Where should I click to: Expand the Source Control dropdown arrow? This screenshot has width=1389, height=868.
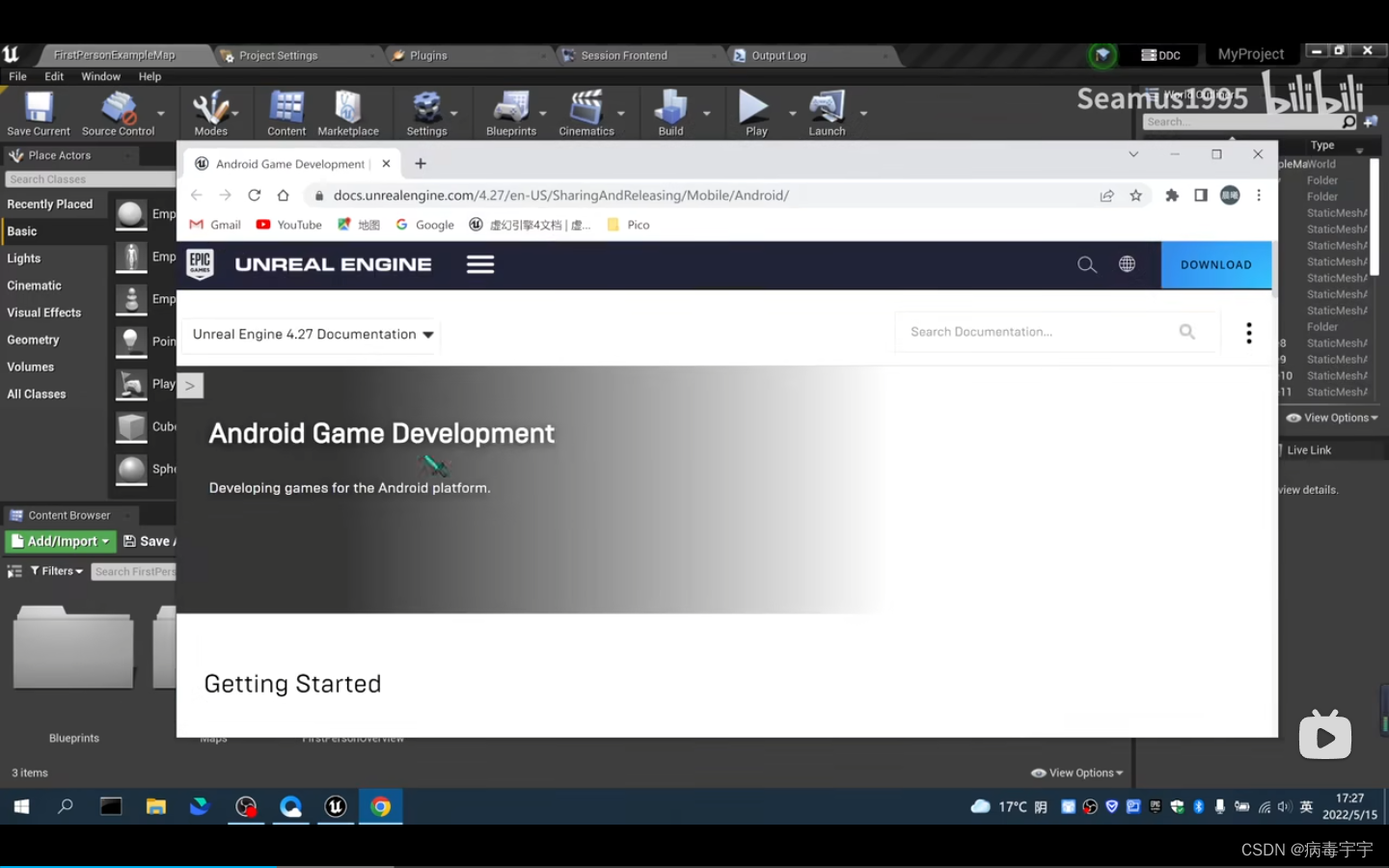[x=161, y=113]
